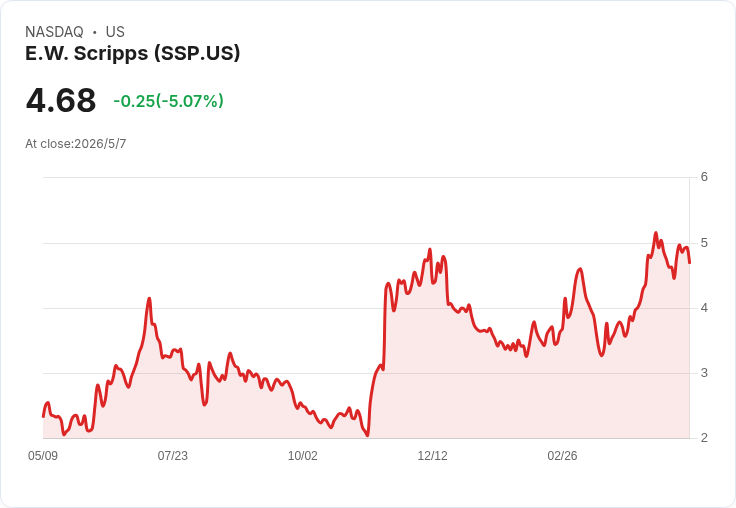Click the final endpoint of the price line
This screenshot has width=736, height=508.
click(x=689, y=263)
